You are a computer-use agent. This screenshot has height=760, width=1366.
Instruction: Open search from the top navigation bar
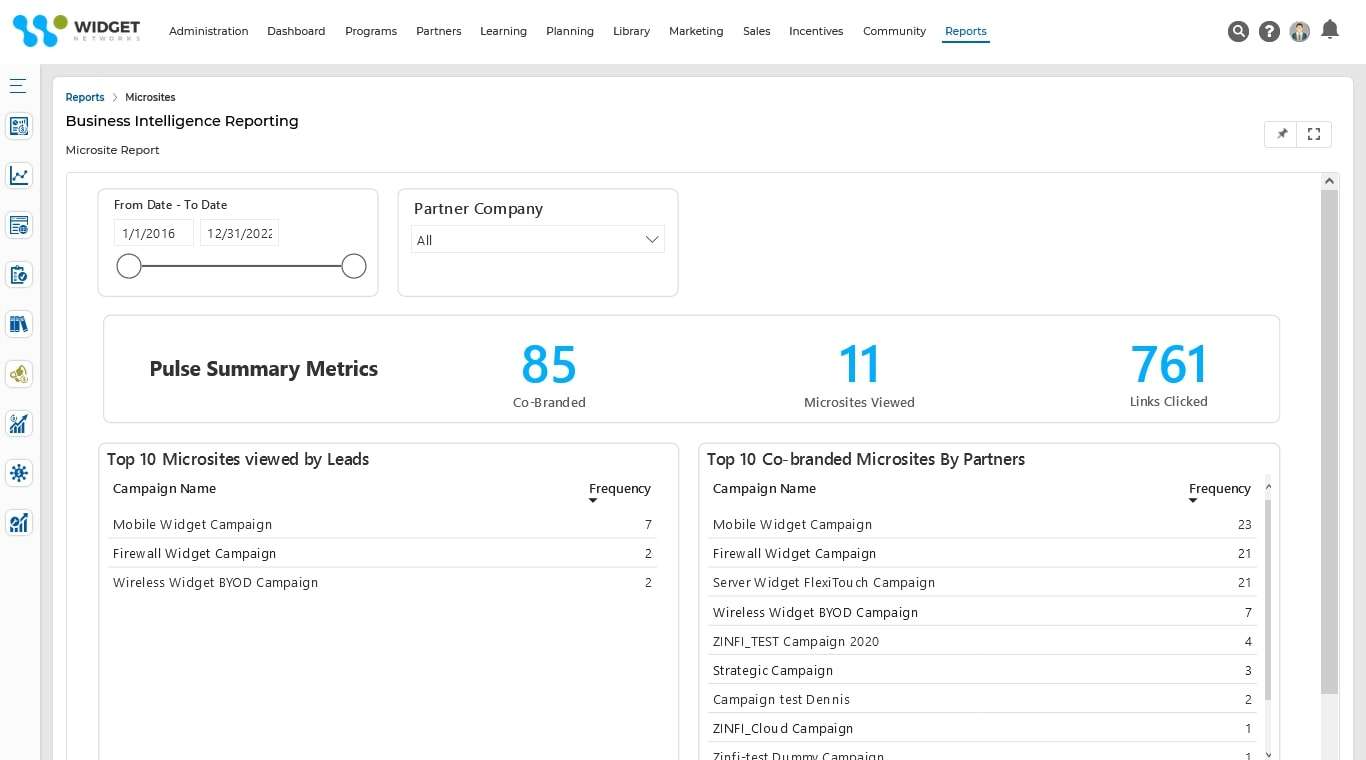click(x=1238, y=31)
